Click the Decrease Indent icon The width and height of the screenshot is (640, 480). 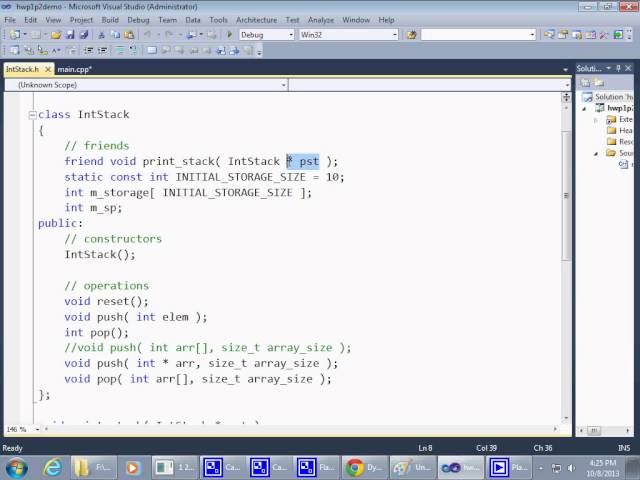click(88, 51)
